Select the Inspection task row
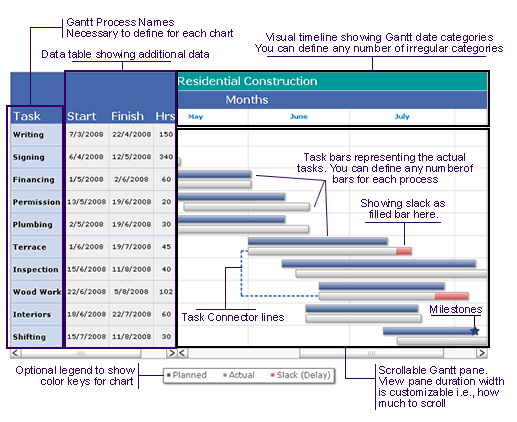 (93, 269)
